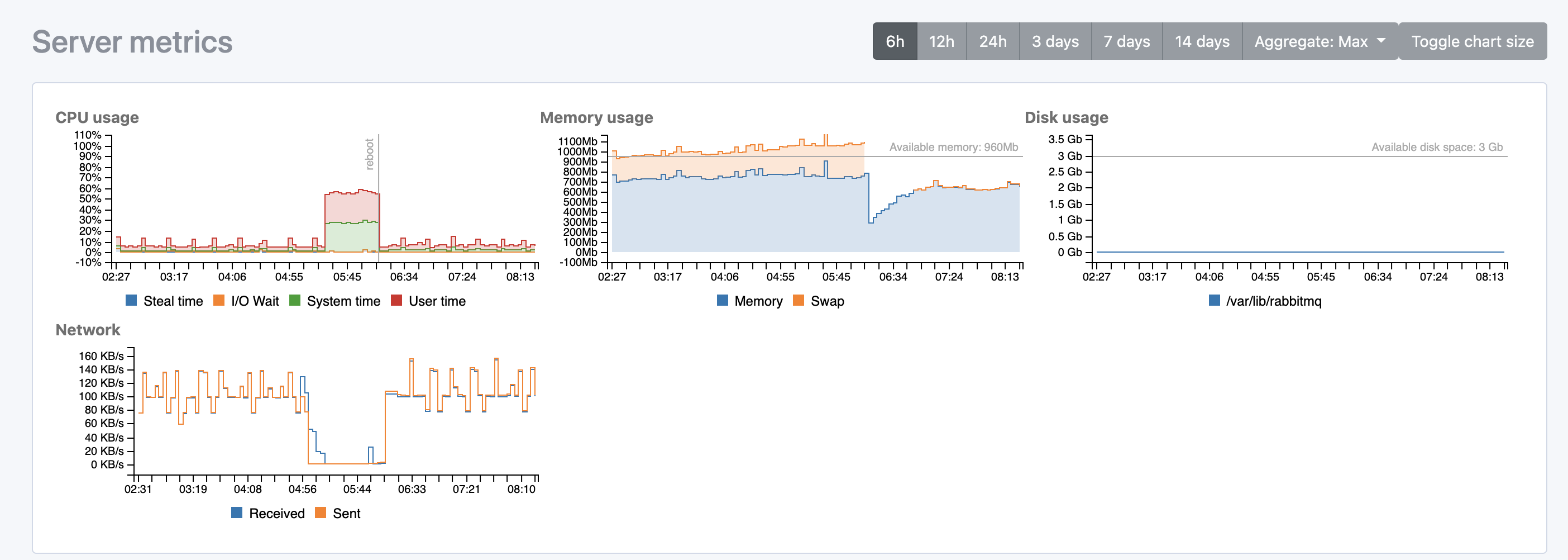Choose the 3 days time range
The width and height of the screenshot is (1568, 560).
[1055, 41]
